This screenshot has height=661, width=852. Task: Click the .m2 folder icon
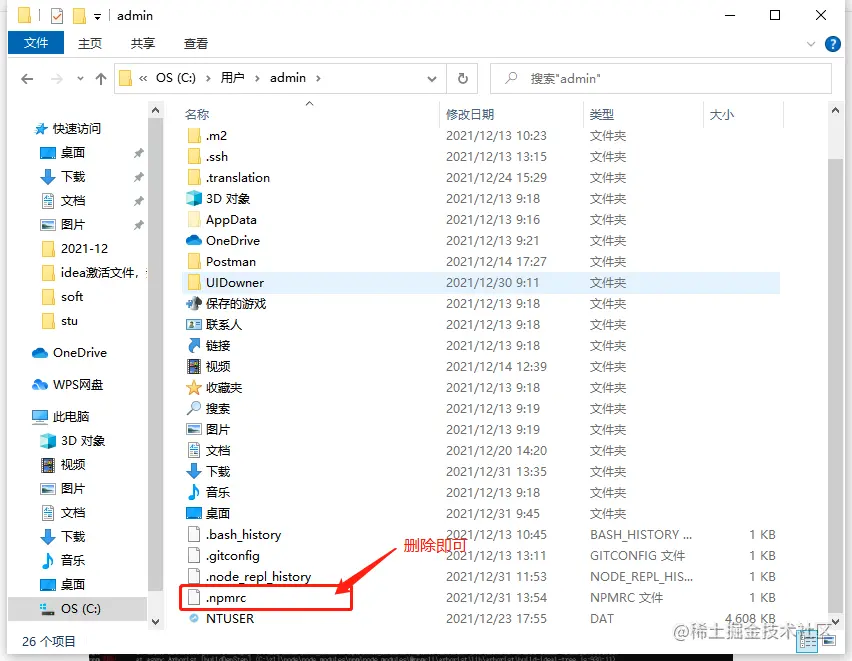click(x=194, y=135)
